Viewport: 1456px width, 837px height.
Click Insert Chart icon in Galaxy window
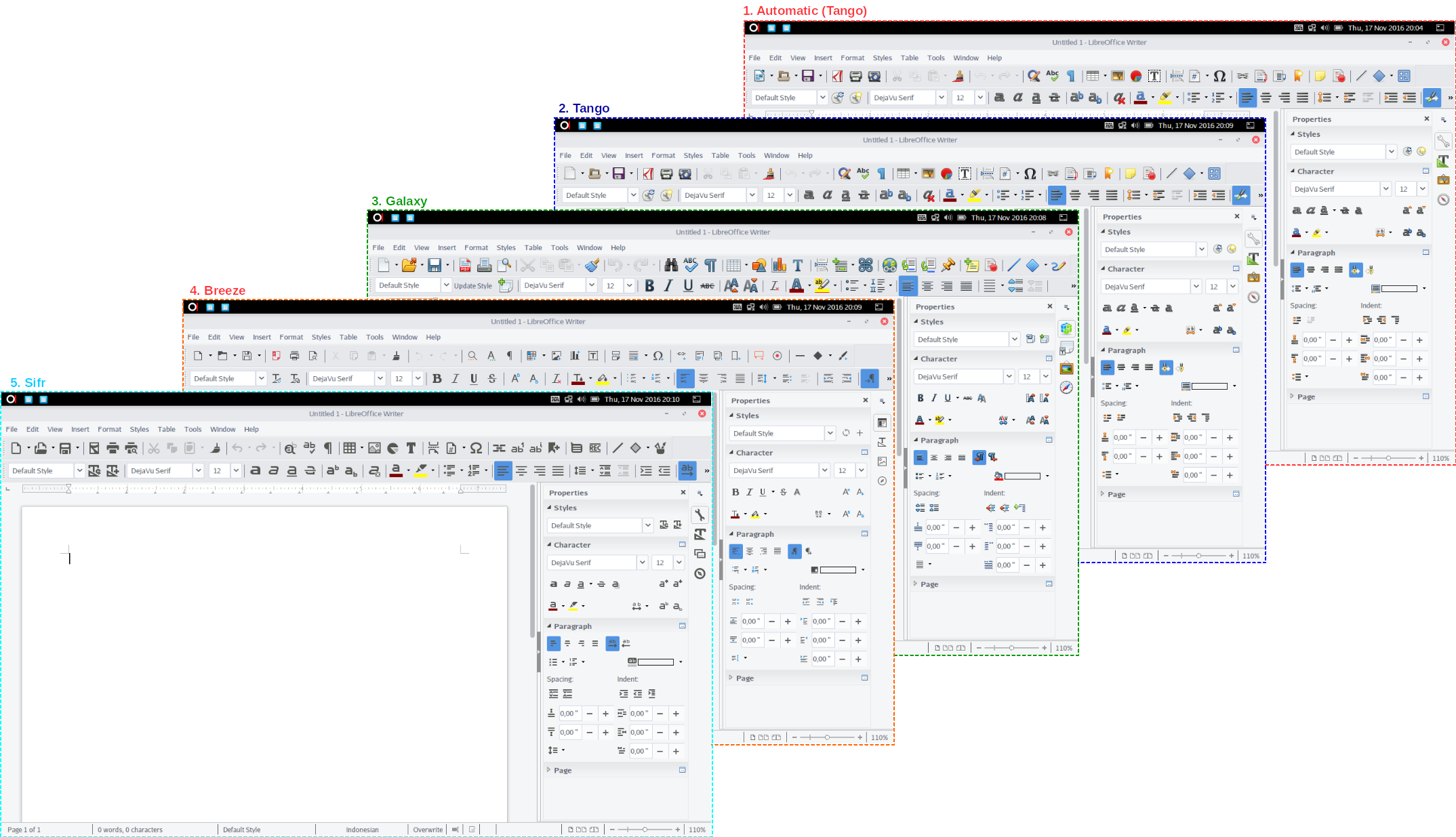coord(779,265)
